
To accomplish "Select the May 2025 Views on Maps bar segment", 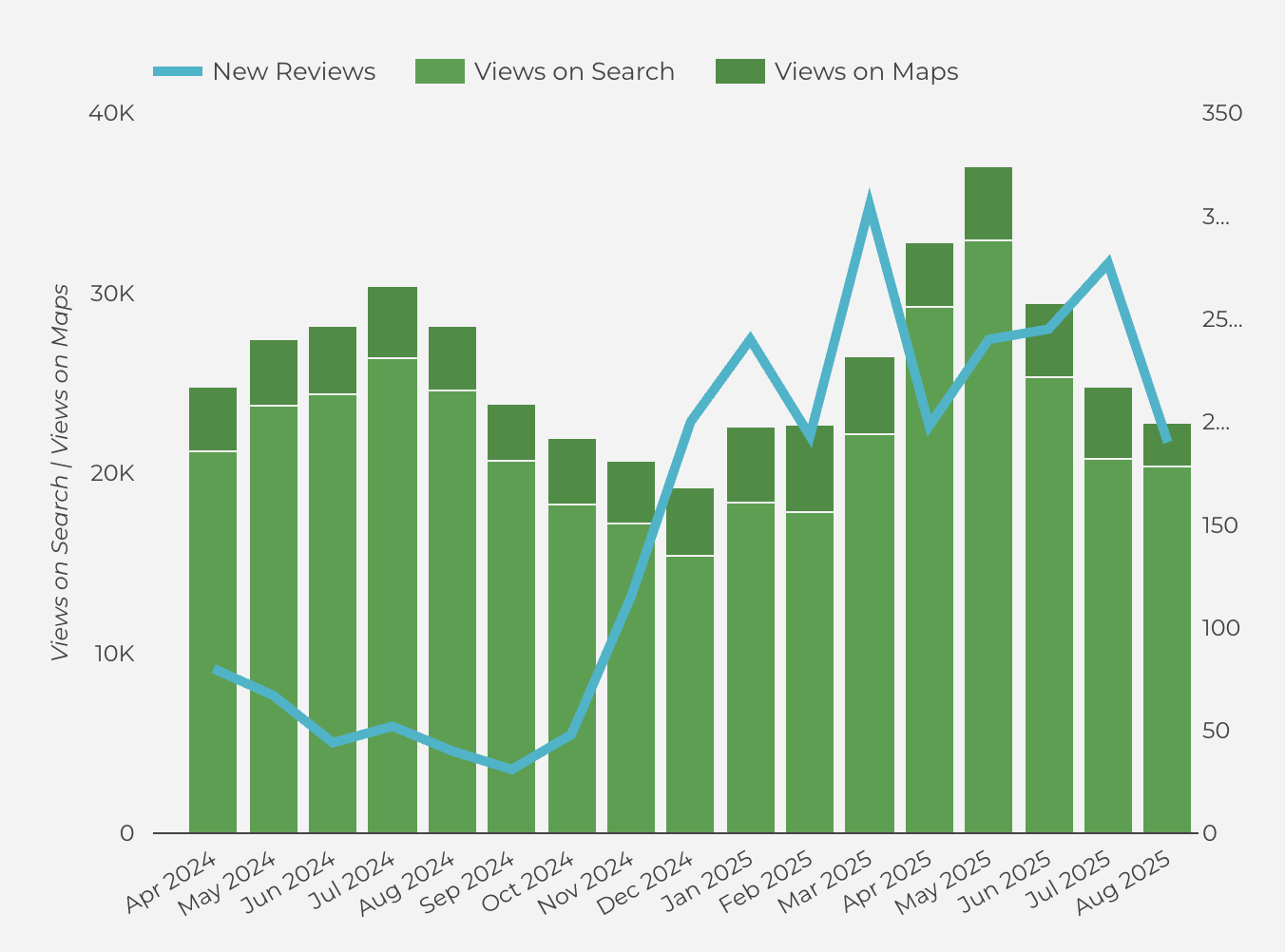I will [x=988, y=203].
